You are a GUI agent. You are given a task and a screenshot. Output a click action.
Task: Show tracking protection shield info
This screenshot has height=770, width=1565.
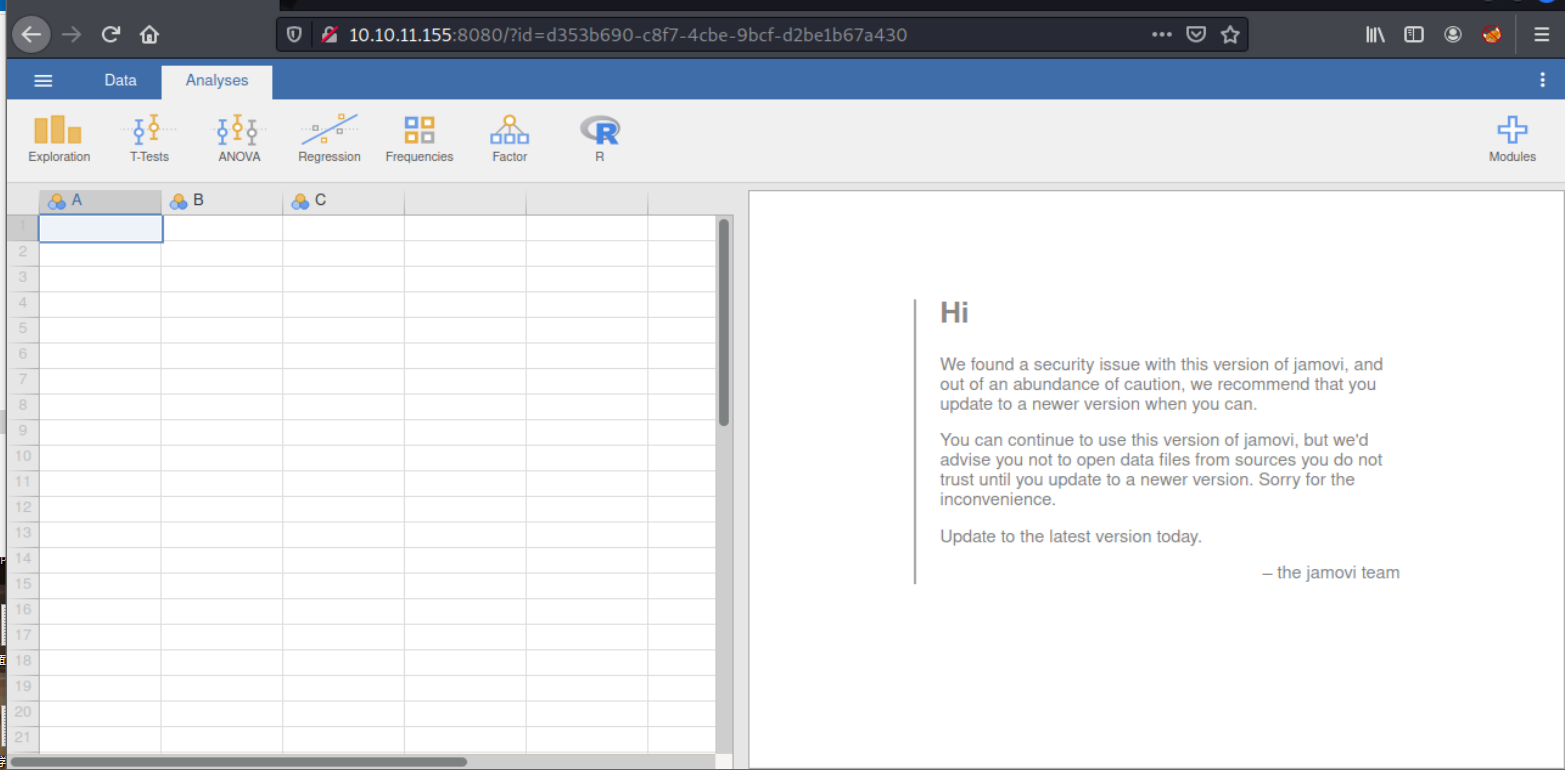coord(294,35)
